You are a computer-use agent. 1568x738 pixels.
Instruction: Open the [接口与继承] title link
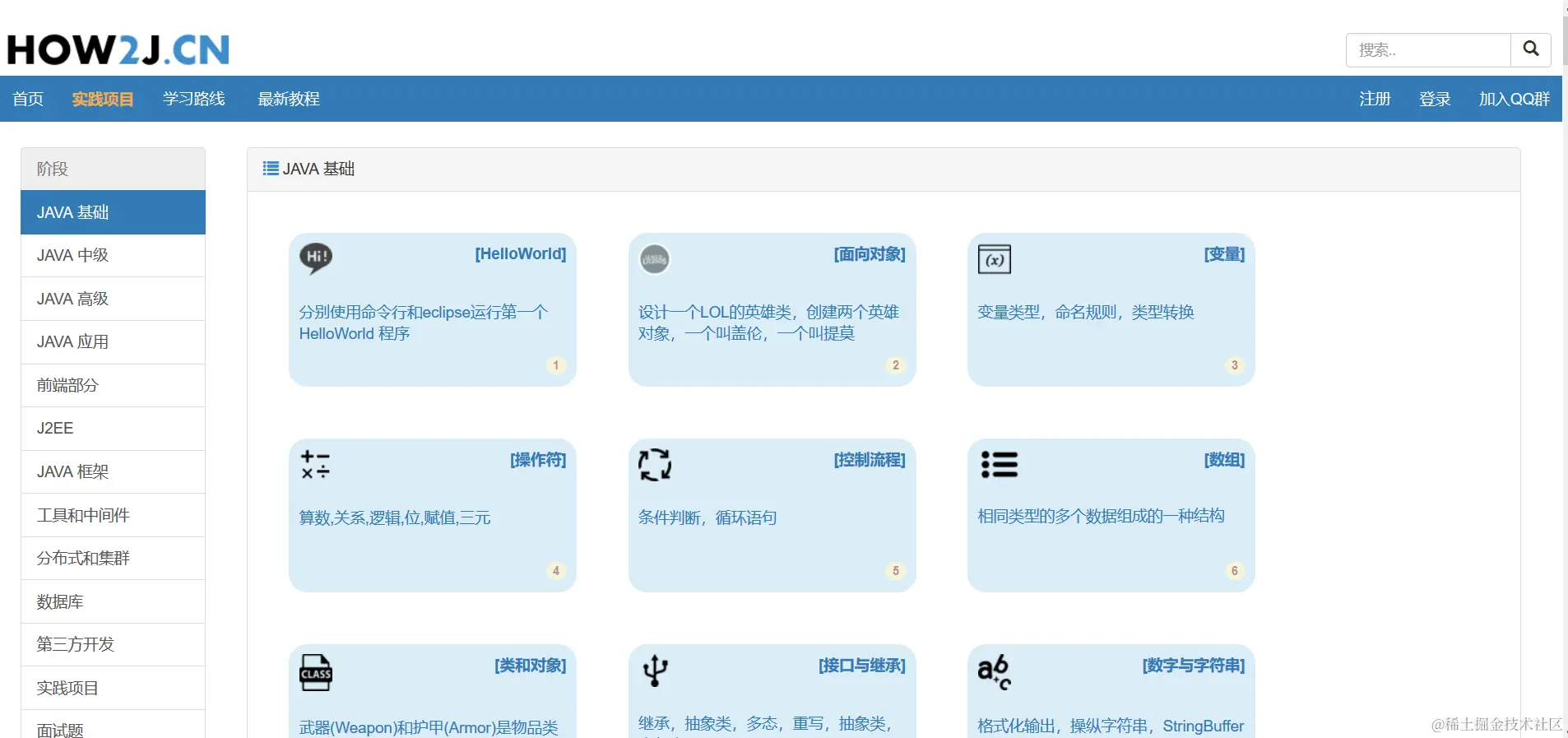click(x=862, y=666)
